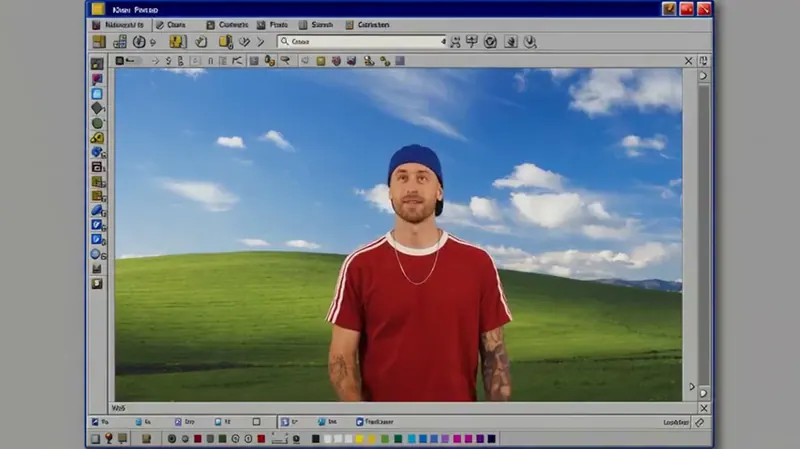800x449 pixels.
Task: Click into the search input field
Action: (362, 42)
